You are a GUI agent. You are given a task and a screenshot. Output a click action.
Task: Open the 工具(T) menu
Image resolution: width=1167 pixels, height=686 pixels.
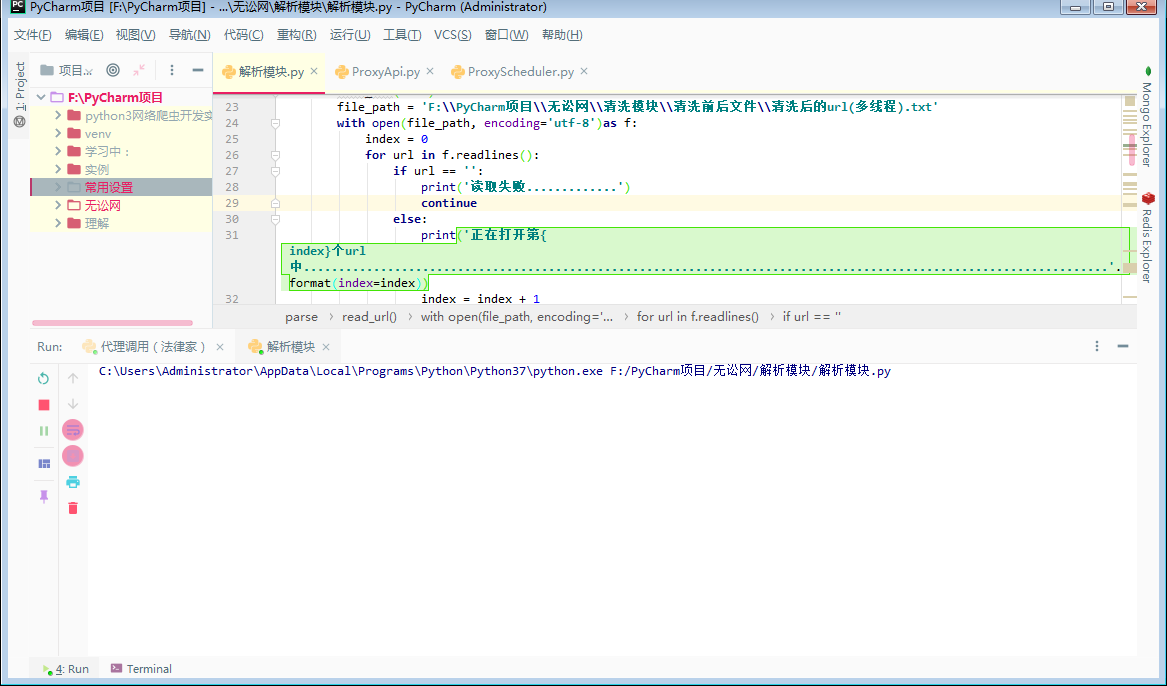pyautogui.click(x=402, y=35)
